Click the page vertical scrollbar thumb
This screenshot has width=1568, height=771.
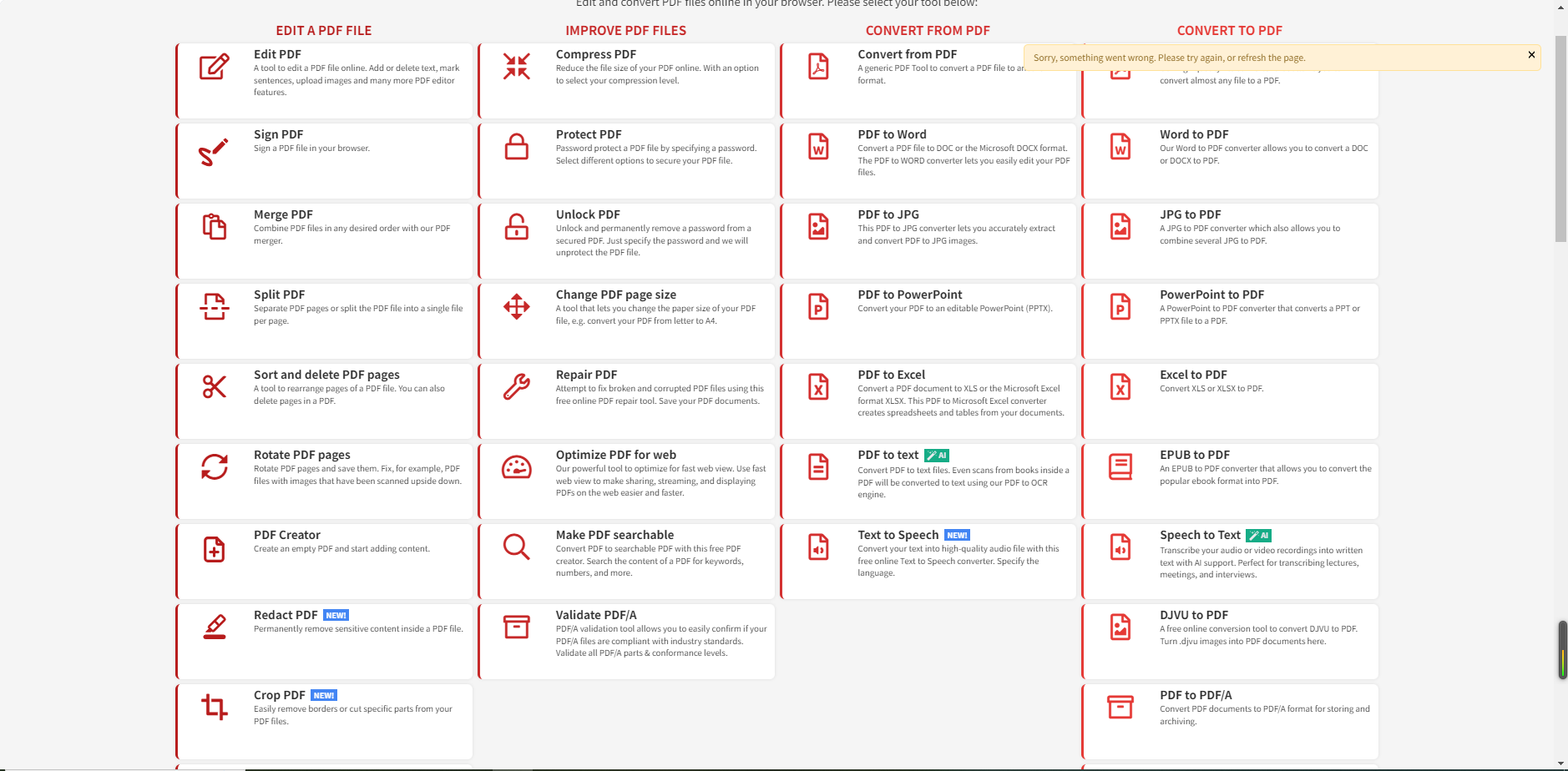pyautogui.click(x=1560, y=138)
